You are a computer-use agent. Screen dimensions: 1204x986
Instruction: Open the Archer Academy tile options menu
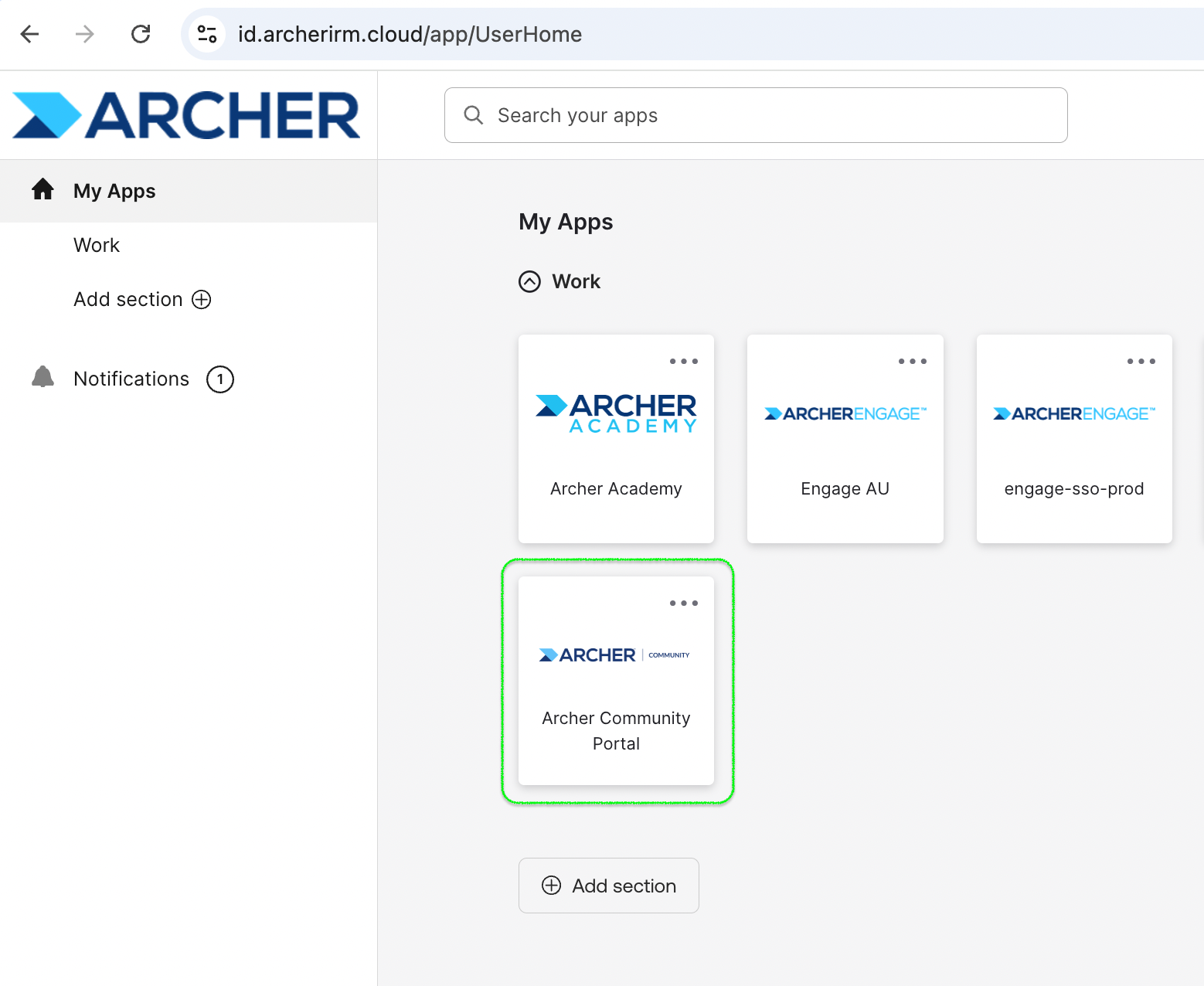point(683,360)
